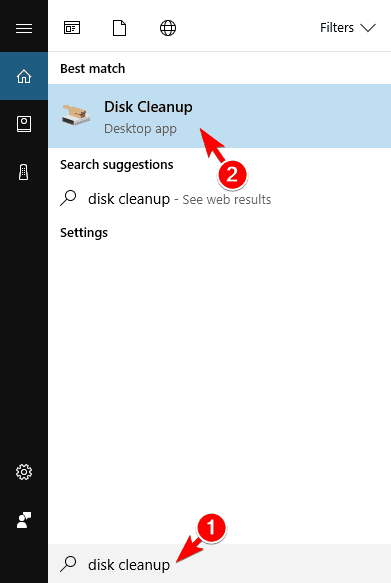Click the chevron beside Filters
The height and width of the screenshot is (583, 391).
click(368, 28)
